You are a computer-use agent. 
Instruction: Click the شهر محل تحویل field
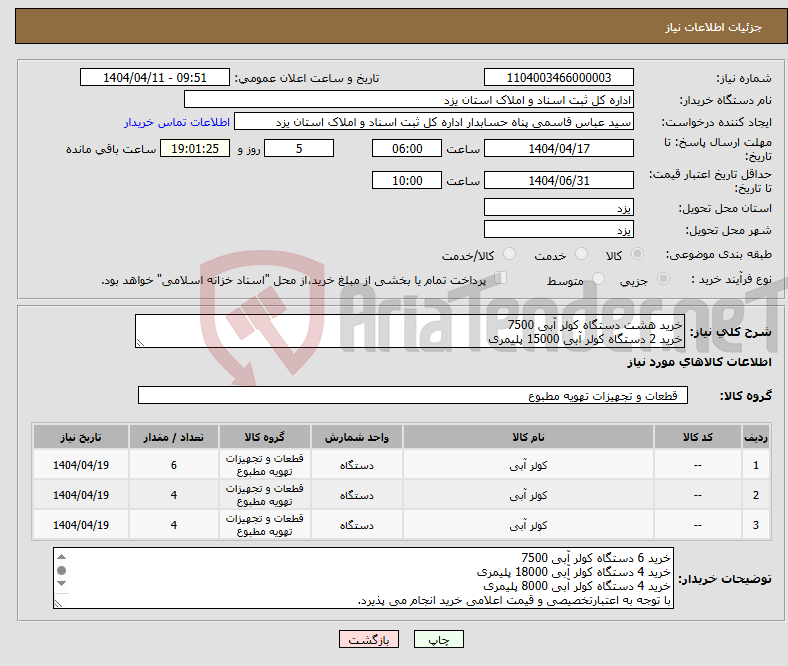pos(558,229)
